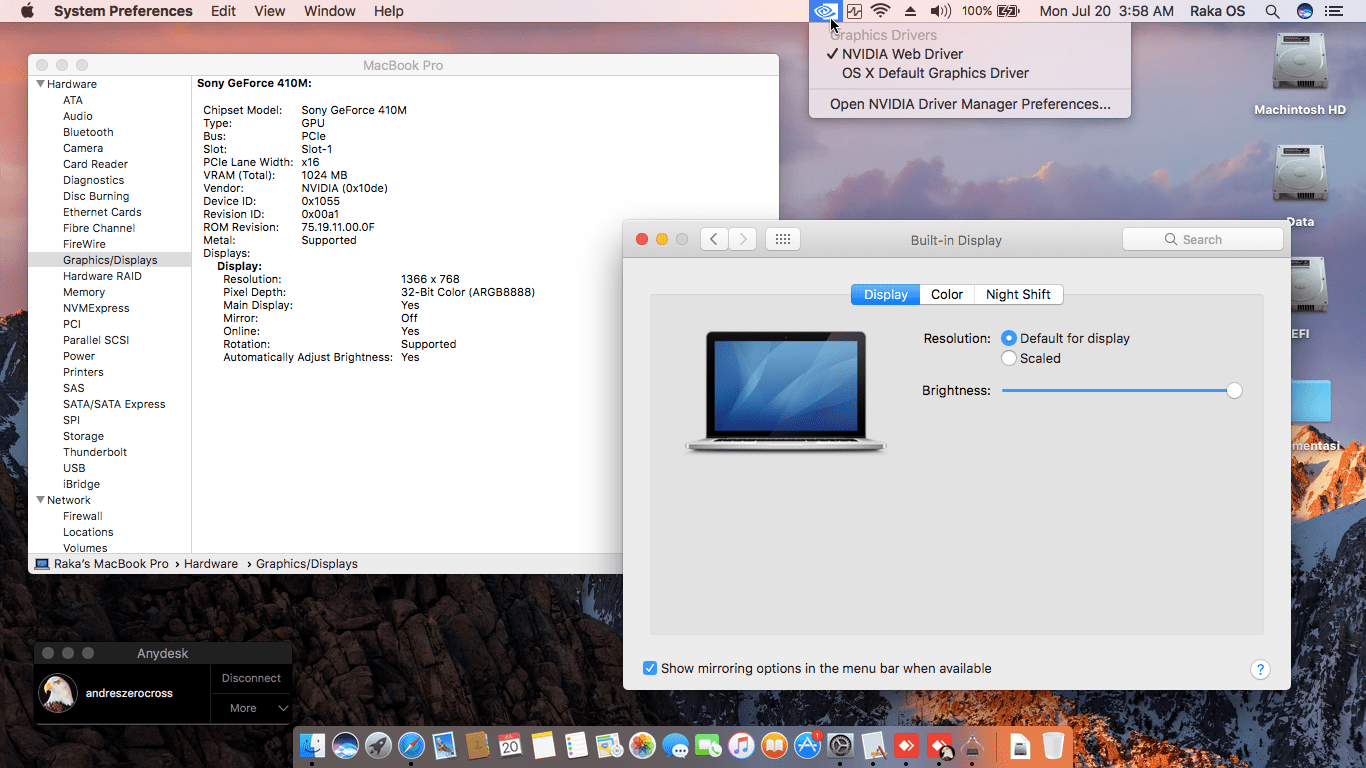1366x768 pixels.
Task: Open the Apple menu
Action: (x=27, y=11)
